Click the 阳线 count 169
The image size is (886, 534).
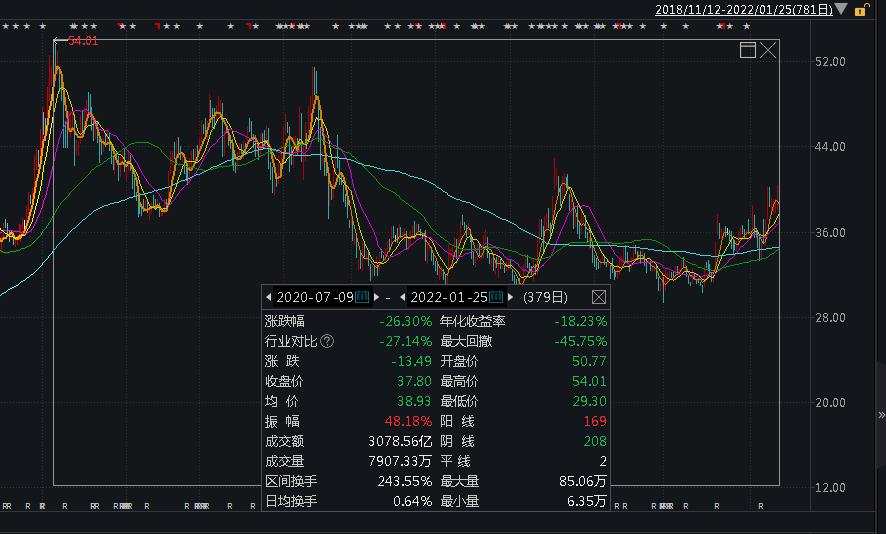coord(595,422)
